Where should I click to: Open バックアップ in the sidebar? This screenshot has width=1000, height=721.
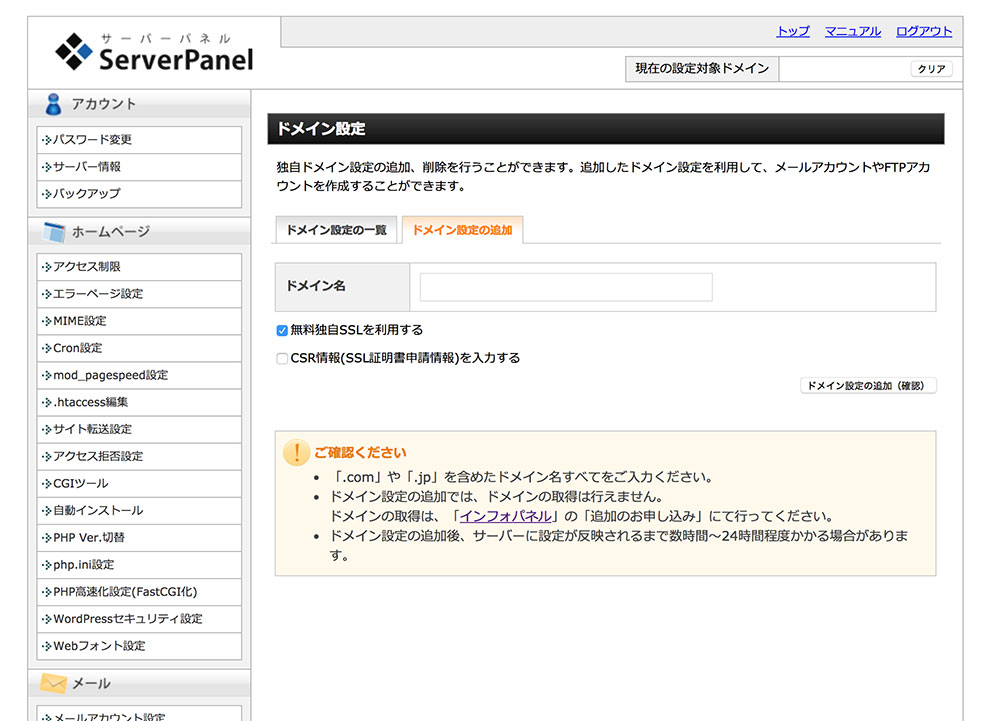coord(139,194)
